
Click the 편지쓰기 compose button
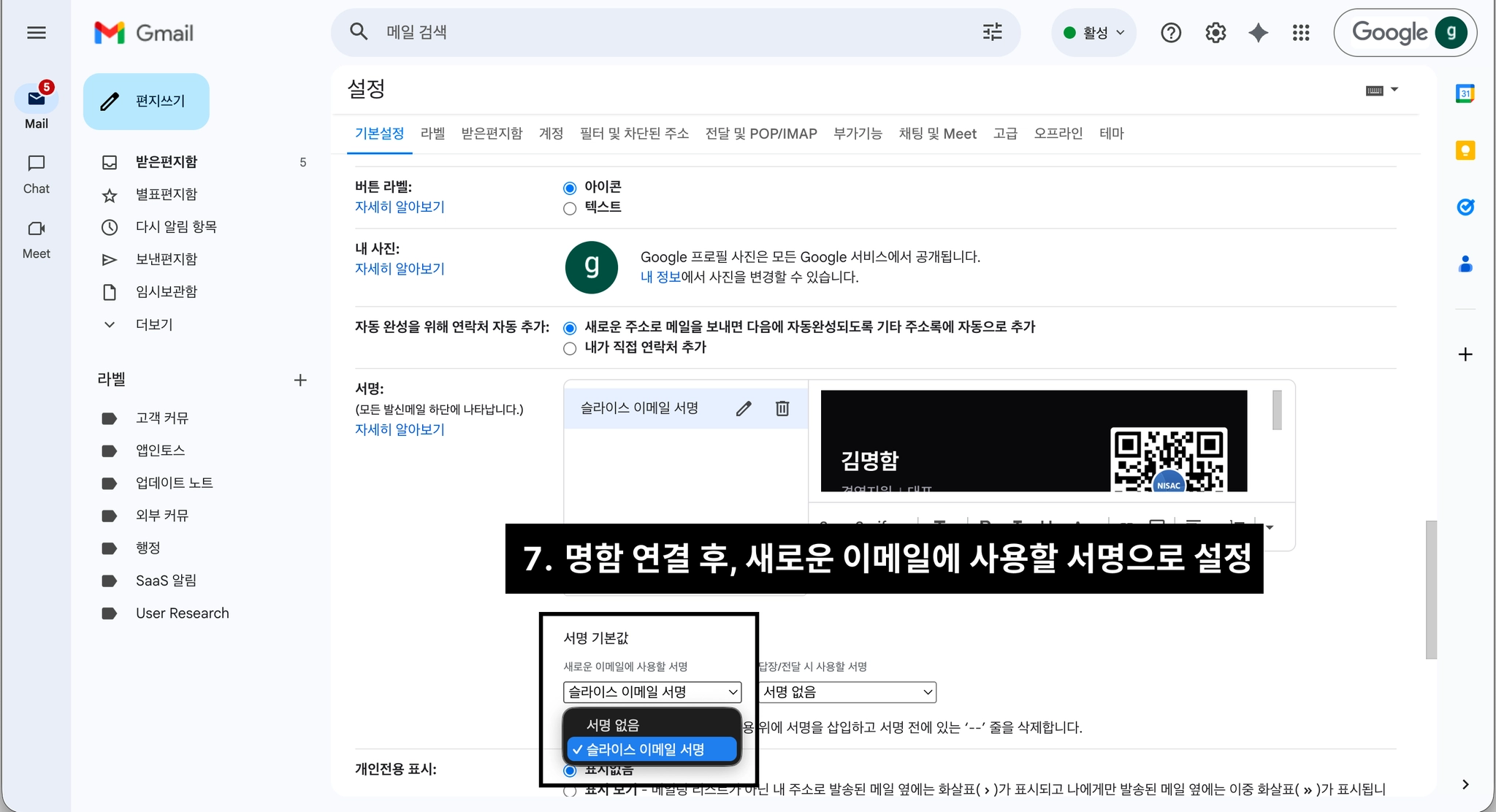pyautogui.click(x=146, y=101)
